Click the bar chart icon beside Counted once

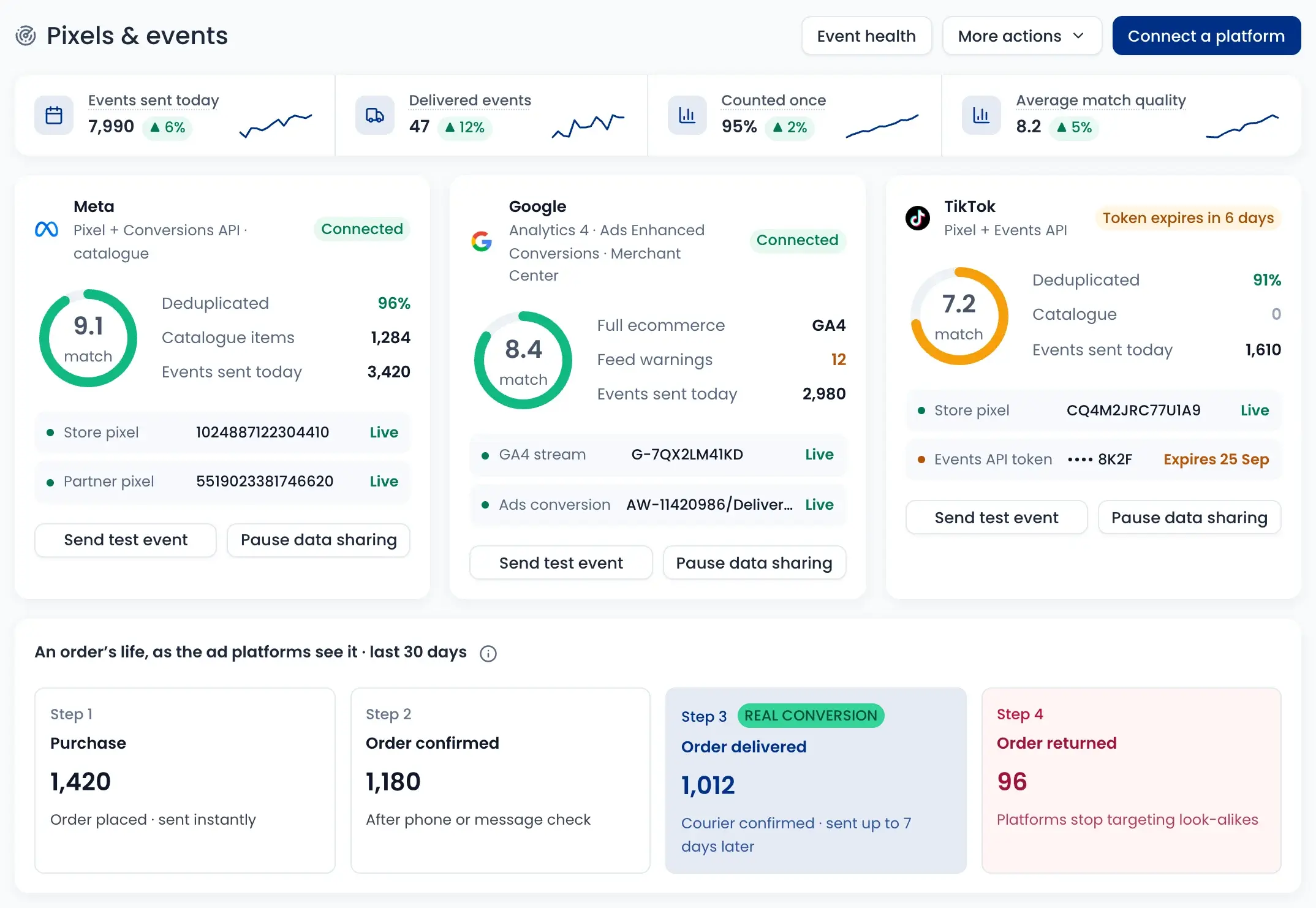click(x=687, y=115)
